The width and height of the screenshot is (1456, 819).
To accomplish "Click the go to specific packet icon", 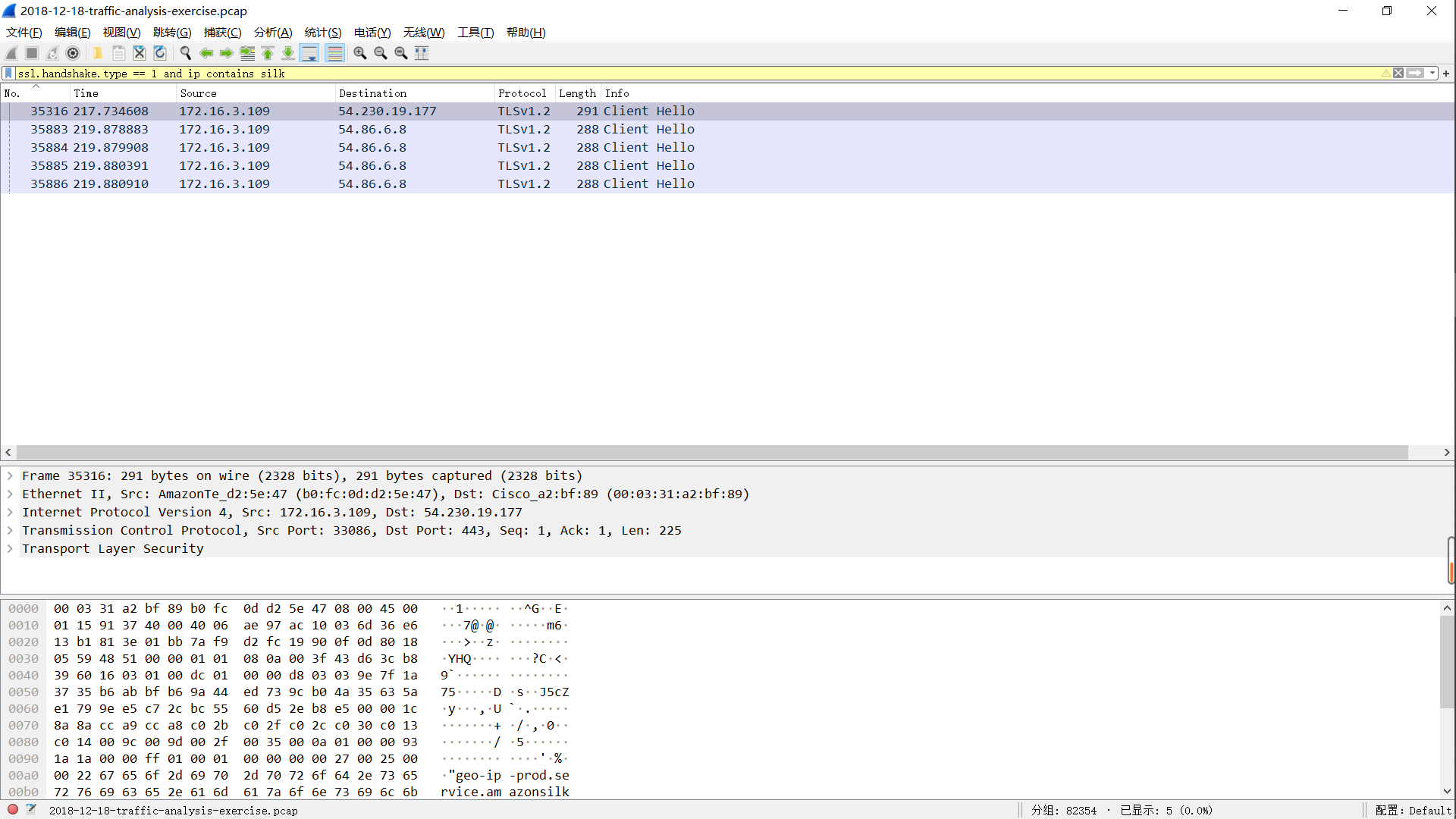I will coord(247,53).
